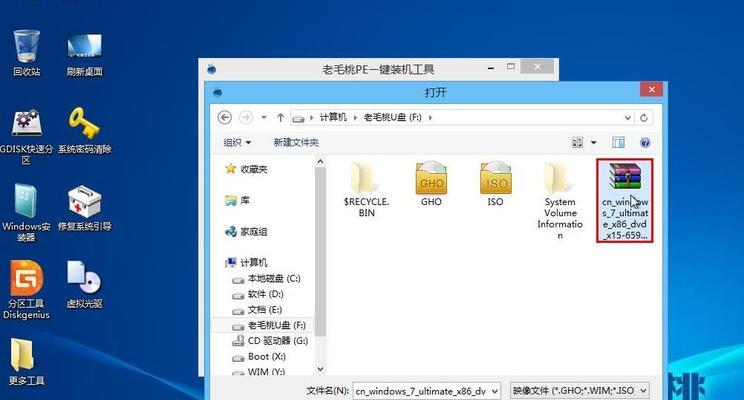Open Windows安装器 desktop icon

click(26, 213)
